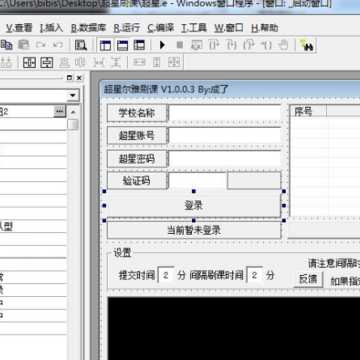The height and width of the screenshot is (360, 360).
Task: Open the I.插入 menu
Action: coord(51,28)
